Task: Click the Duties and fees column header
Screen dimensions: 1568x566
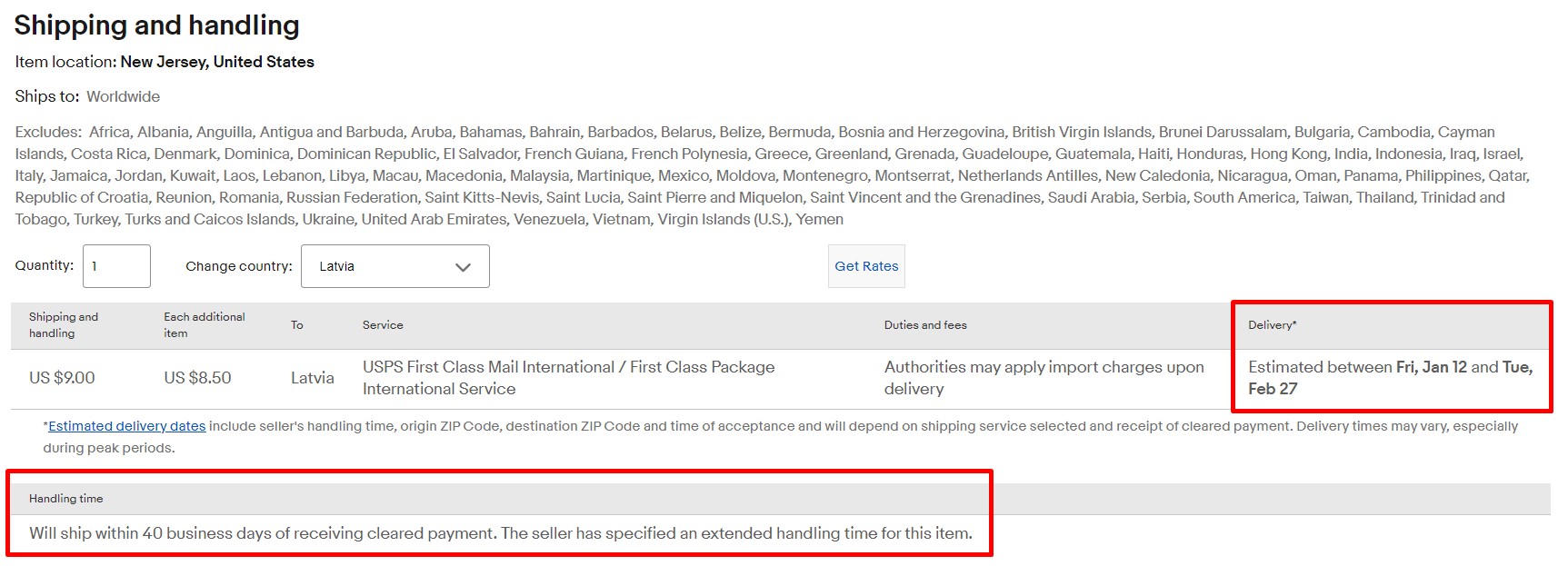Action: tap(925, 325)
